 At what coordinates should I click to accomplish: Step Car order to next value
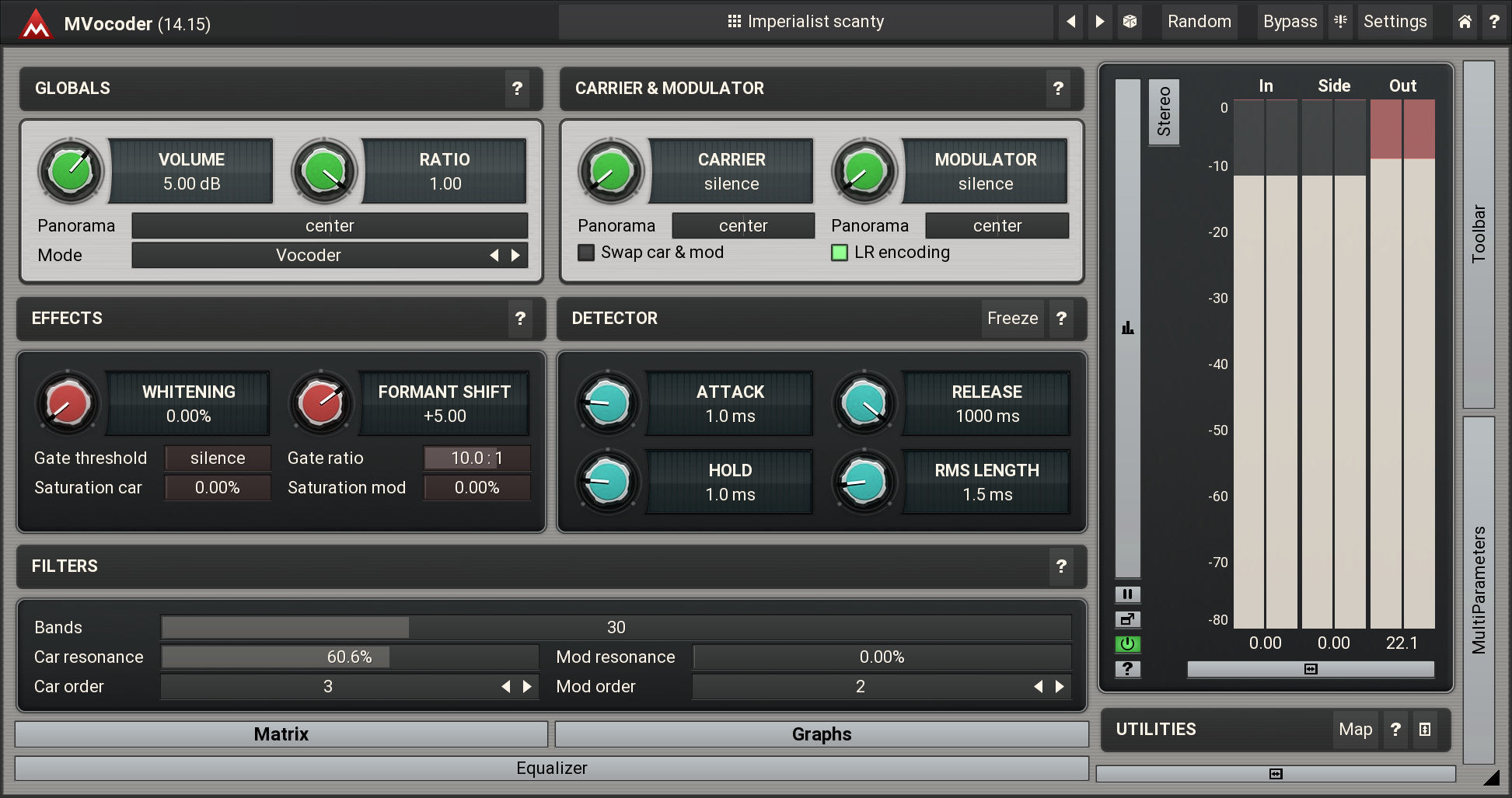[527, 687]
